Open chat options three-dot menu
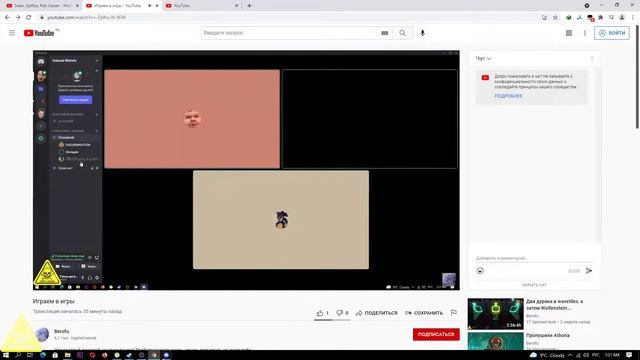 tap(592, 59)
